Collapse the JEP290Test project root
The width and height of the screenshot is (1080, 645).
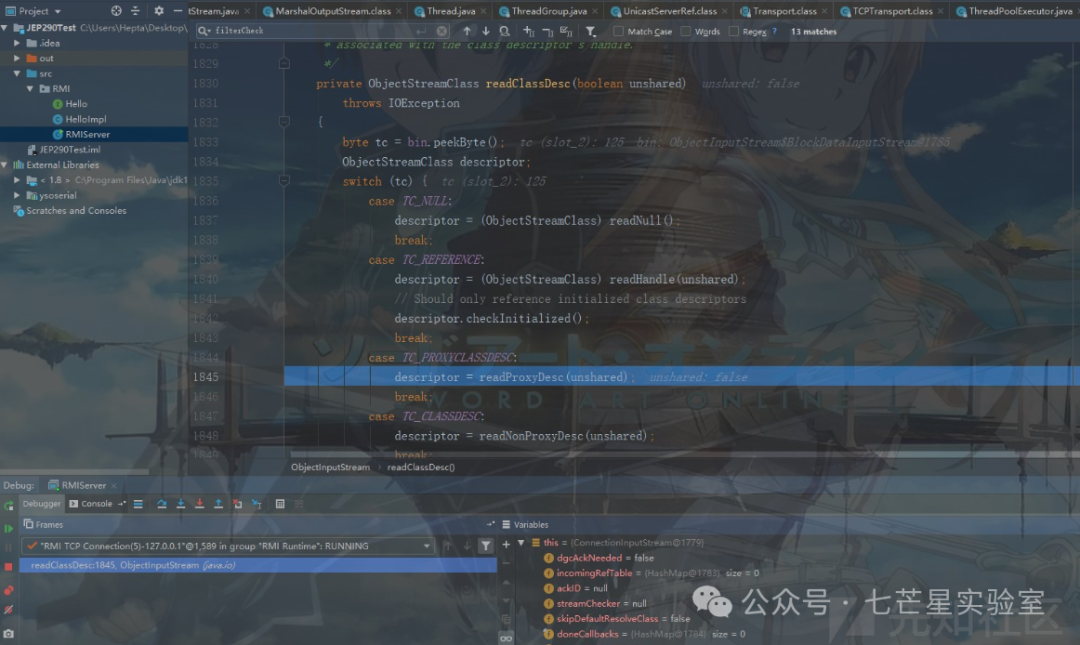coord(5,28)
